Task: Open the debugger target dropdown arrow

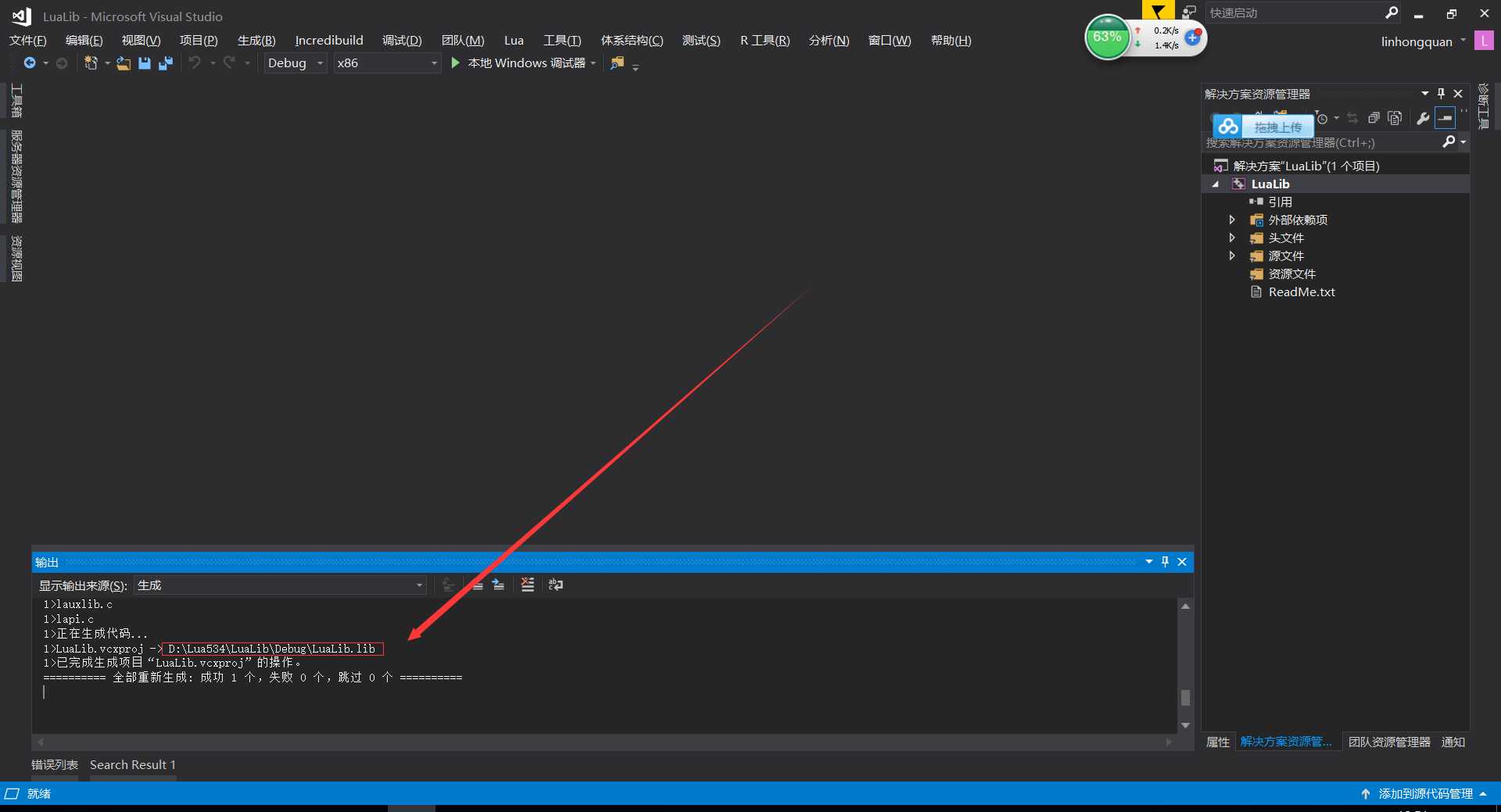Action: [x=593, y=63]
